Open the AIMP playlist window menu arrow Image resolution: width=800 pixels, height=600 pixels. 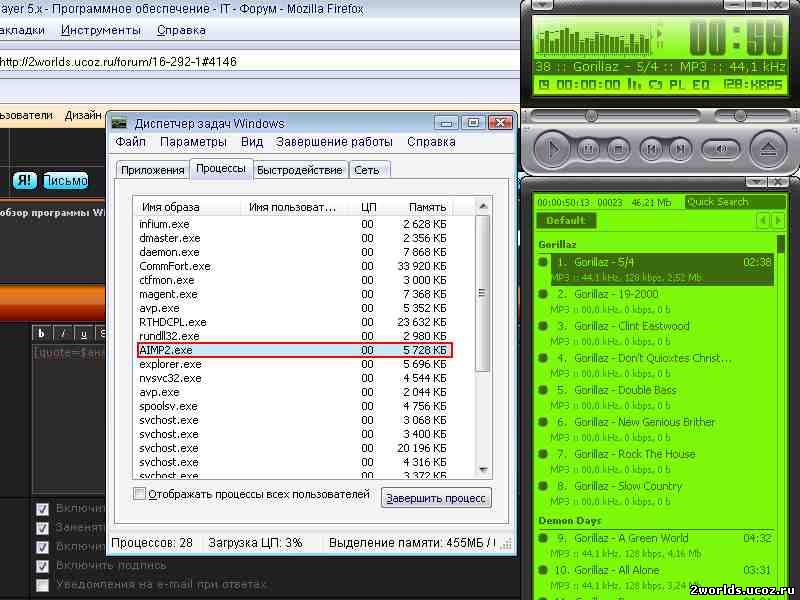click(x=756, y=181)
